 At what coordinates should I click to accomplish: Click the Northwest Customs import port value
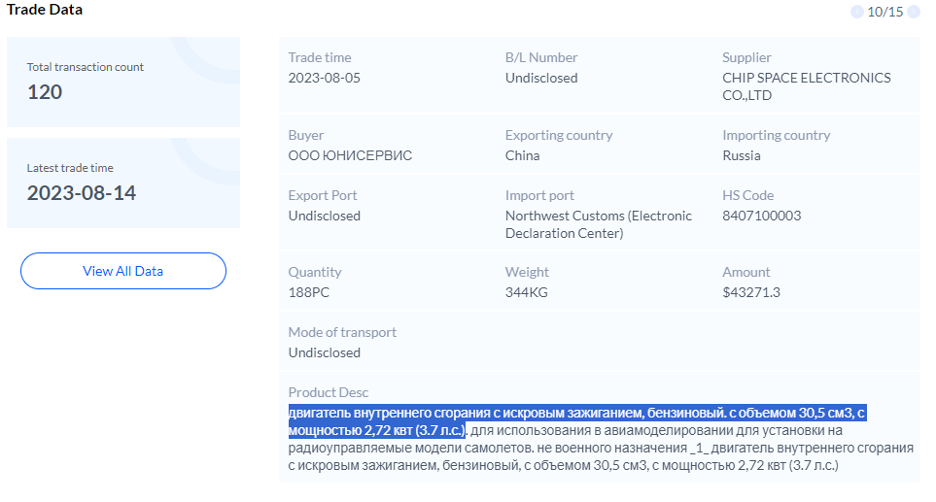pos(598,224)
